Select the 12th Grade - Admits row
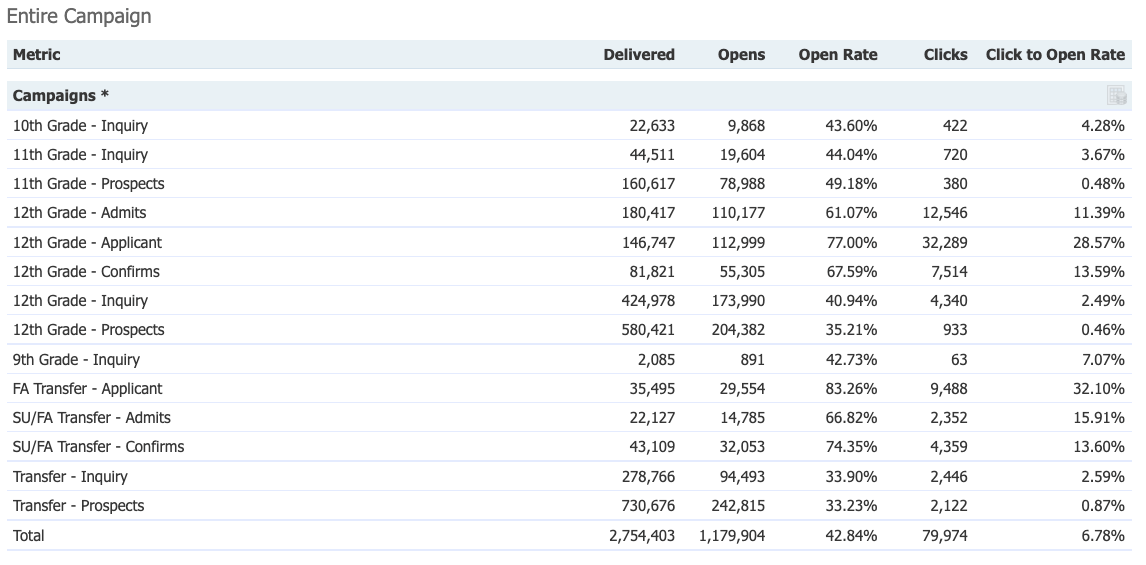Viewport: 1146px width, 565px height. (x=79, y=213)
